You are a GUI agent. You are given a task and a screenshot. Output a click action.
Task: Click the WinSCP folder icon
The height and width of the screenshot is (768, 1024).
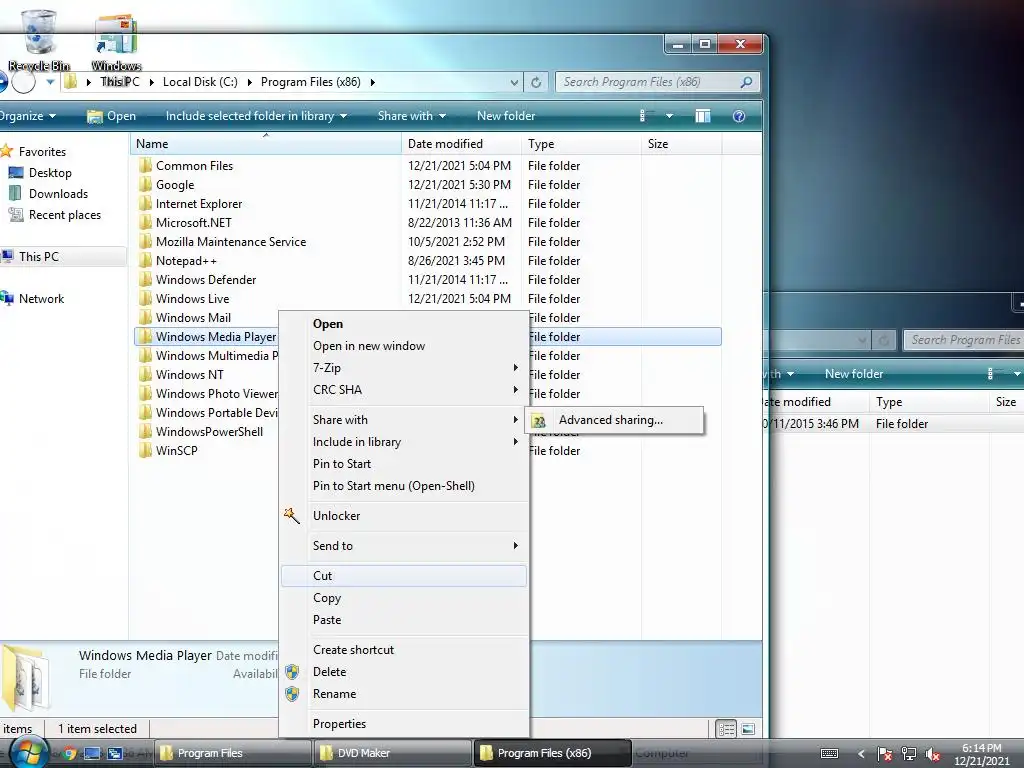(x=146, y=451)
